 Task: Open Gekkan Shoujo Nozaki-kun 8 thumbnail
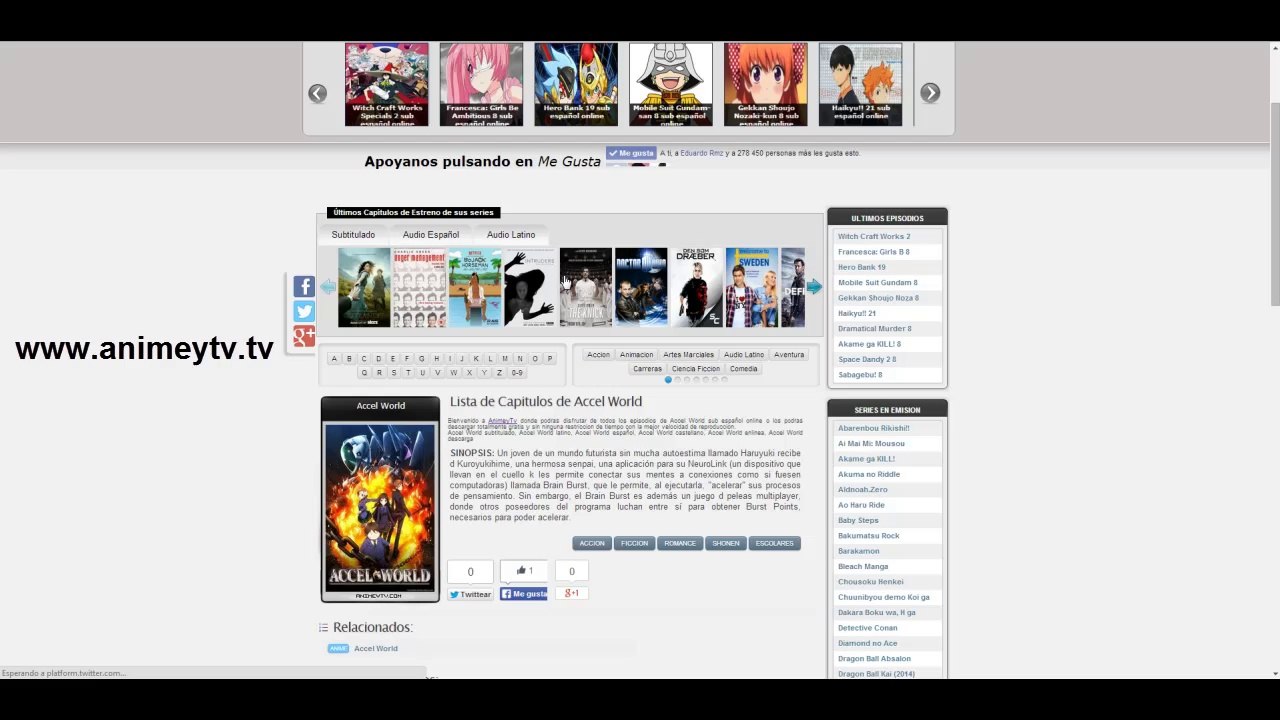[x=766, y=84]
